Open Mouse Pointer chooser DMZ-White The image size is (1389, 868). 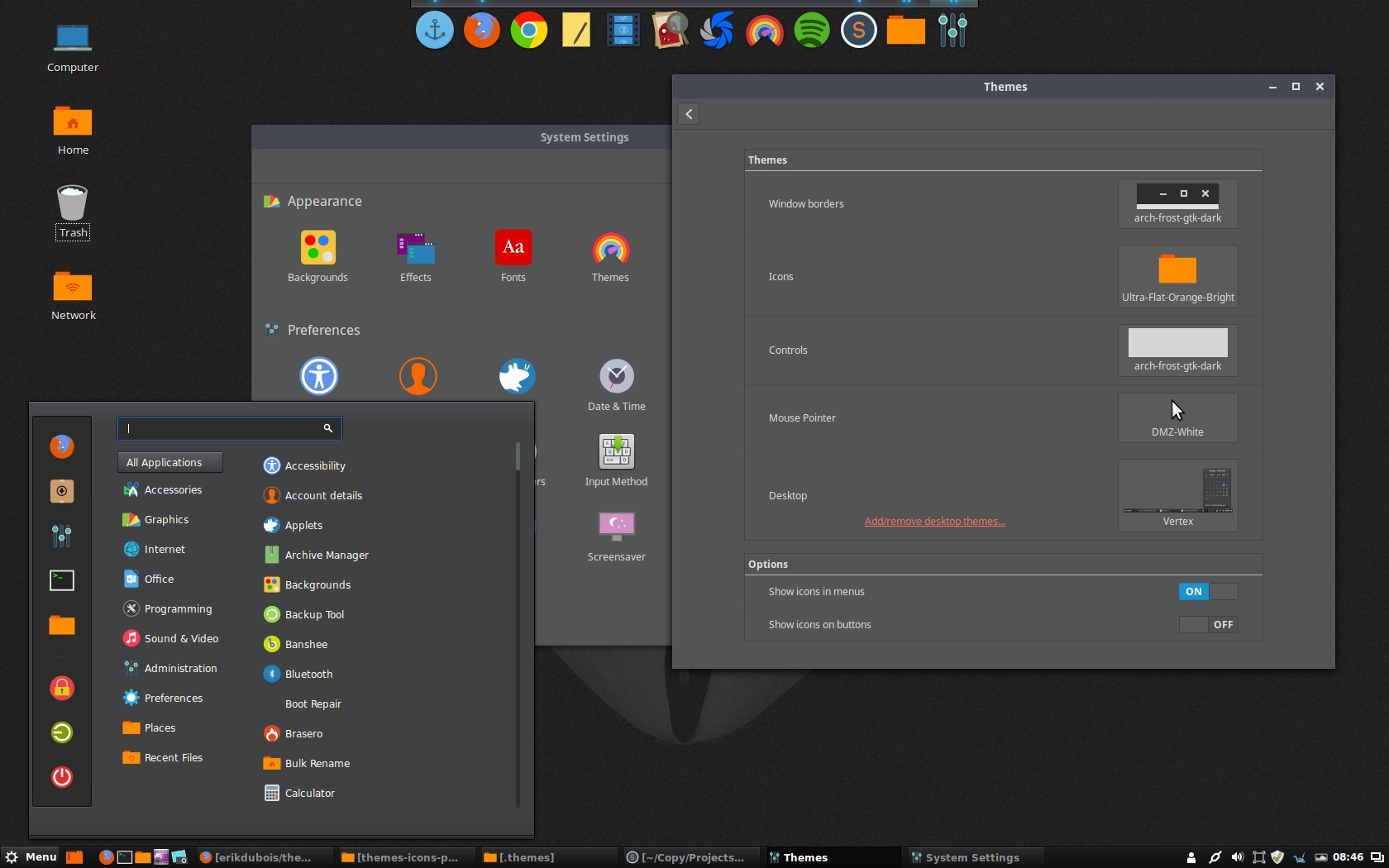click(x=1177, y=417)
